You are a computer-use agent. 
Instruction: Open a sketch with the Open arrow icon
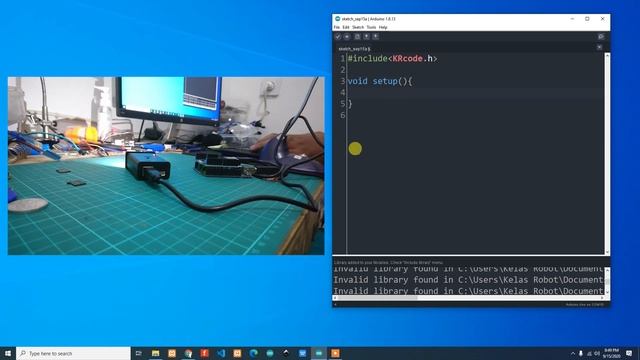coord(367,37)
